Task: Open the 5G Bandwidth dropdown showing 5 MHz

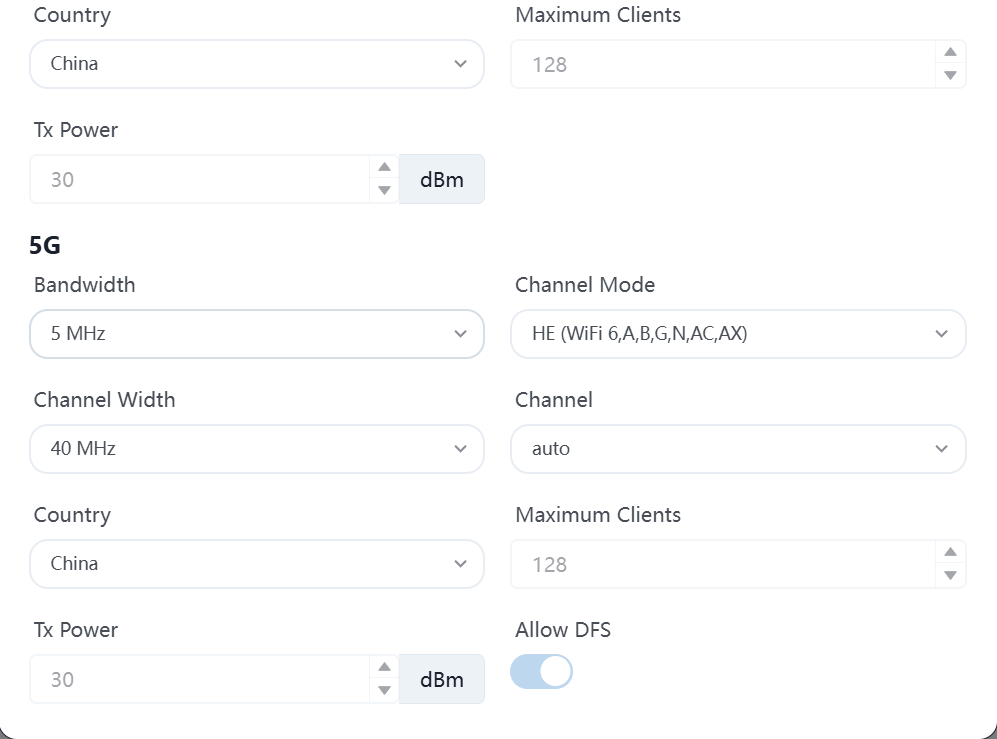Action: coord(257,334)
